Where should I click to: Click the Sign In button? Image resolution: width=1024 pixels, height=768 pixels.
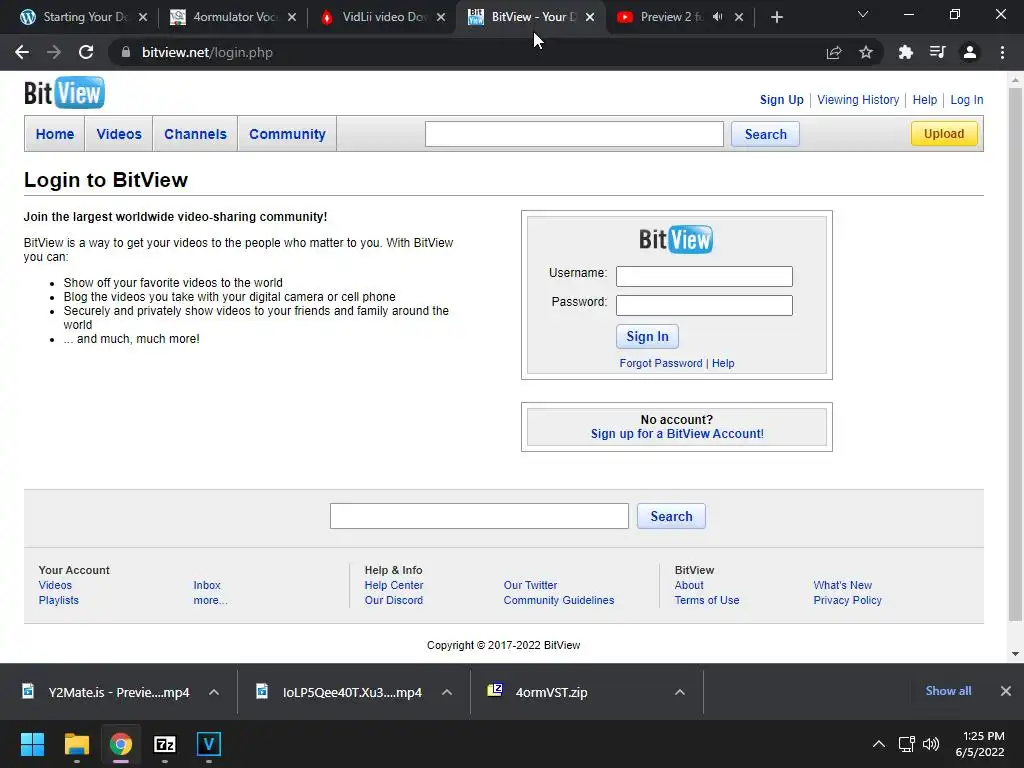pos(647,336)
